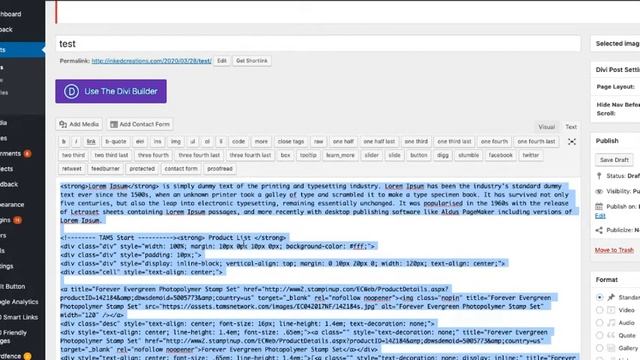Click the Get Shortlink button

[x=252, y=61]
